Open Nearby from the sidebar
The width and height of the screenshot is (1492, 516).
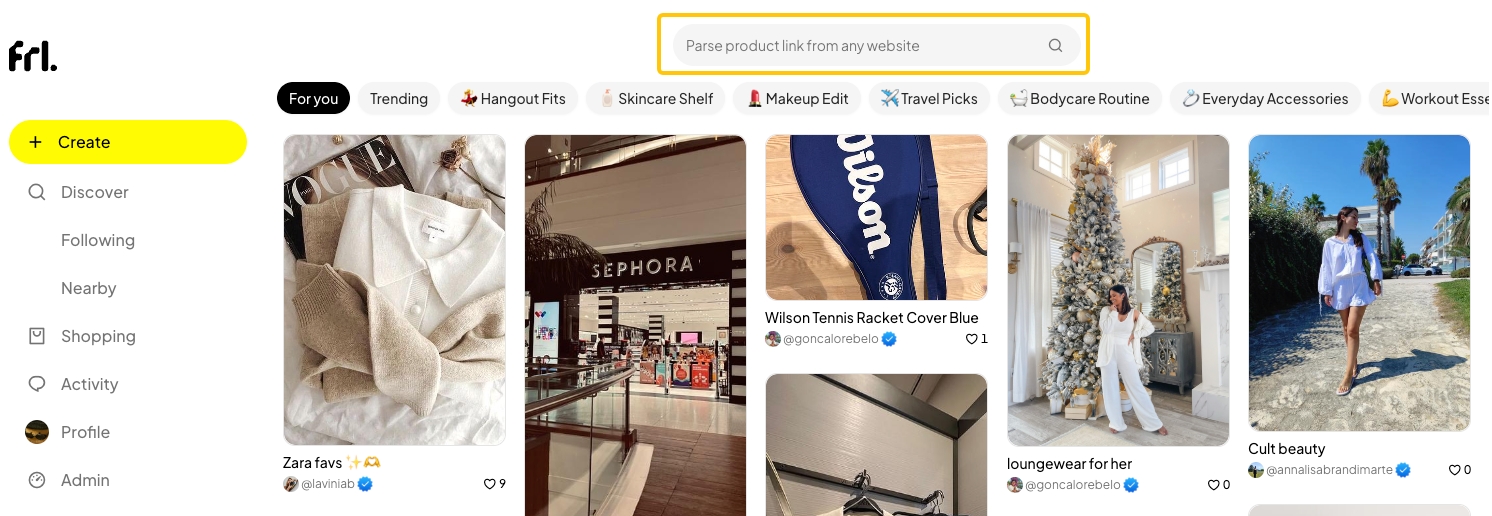coord(89,288)
